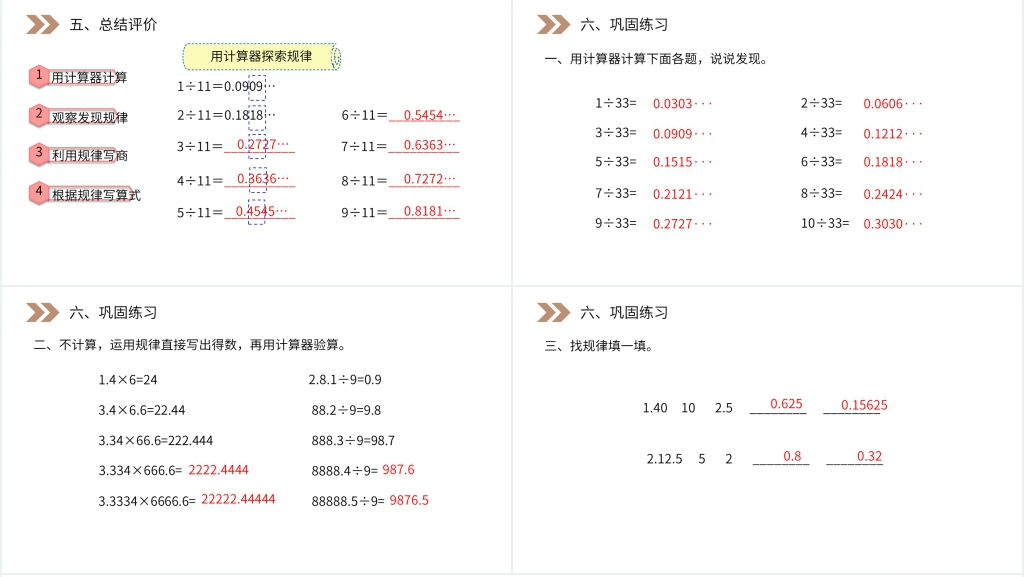Viewport: 1024px width, 577px height.
Task: Click the blank filled with 0.625
Action: tap(778, 405)
